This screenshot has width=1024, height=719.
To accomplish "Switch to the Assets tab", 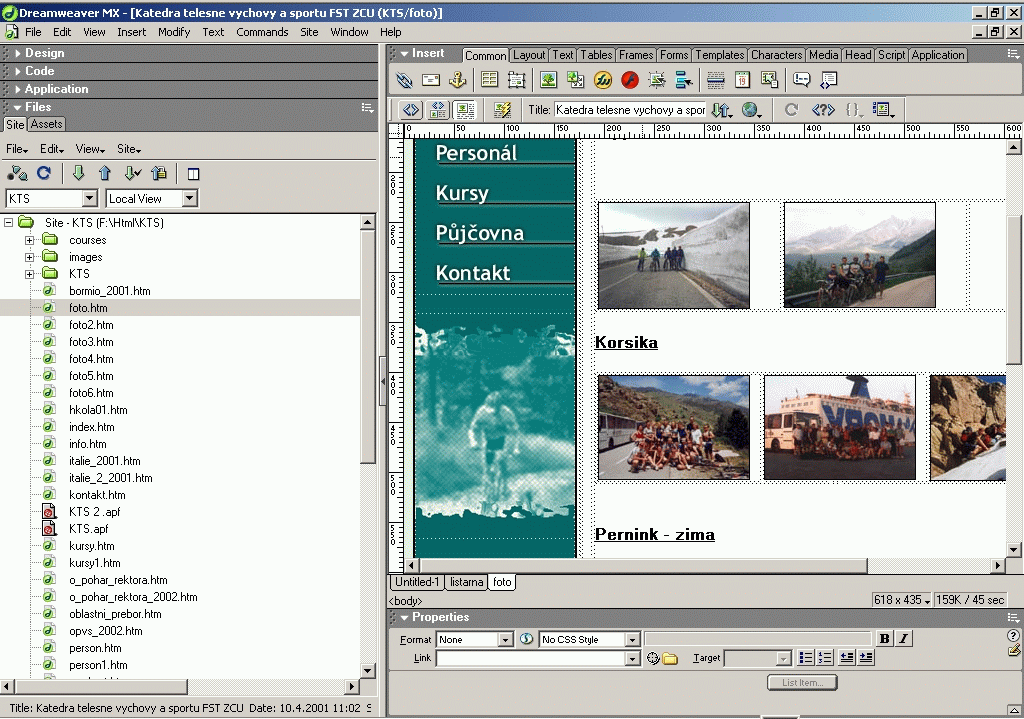I will coord(46,124).
